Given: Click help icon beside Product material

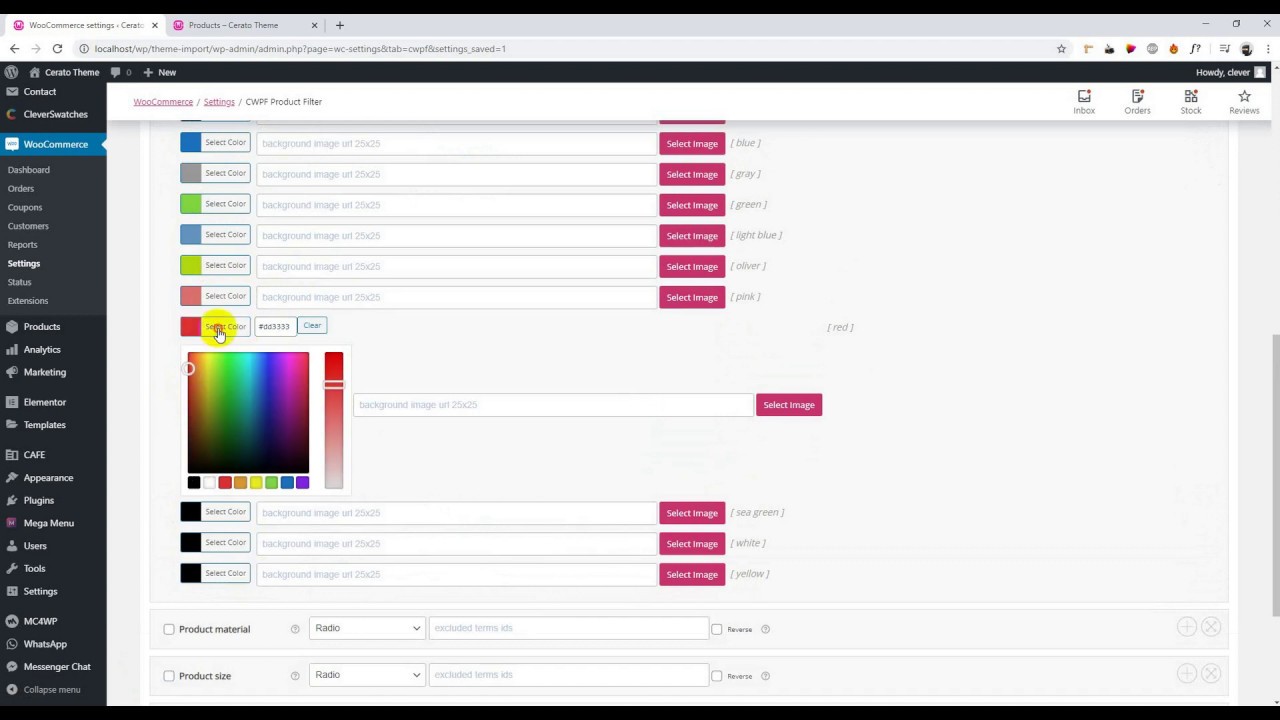Looking at the screenshot, I should pyautogui.click(x=295, y=629).
